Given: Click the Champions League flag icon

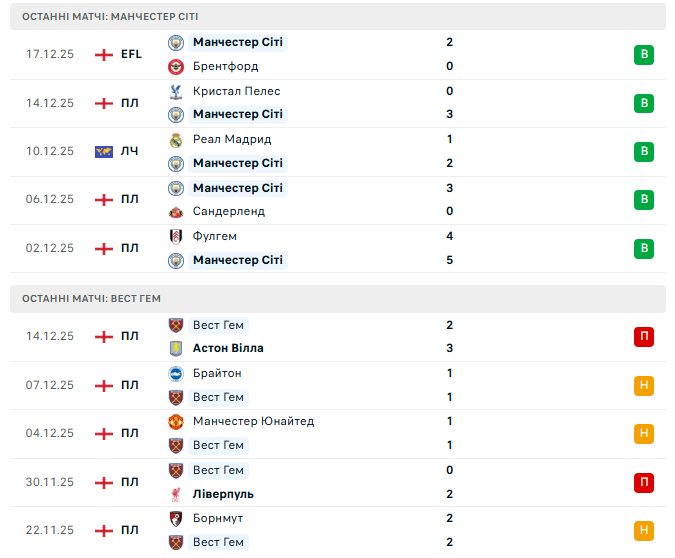Looking at the screenshot, I should pos(103,152).
